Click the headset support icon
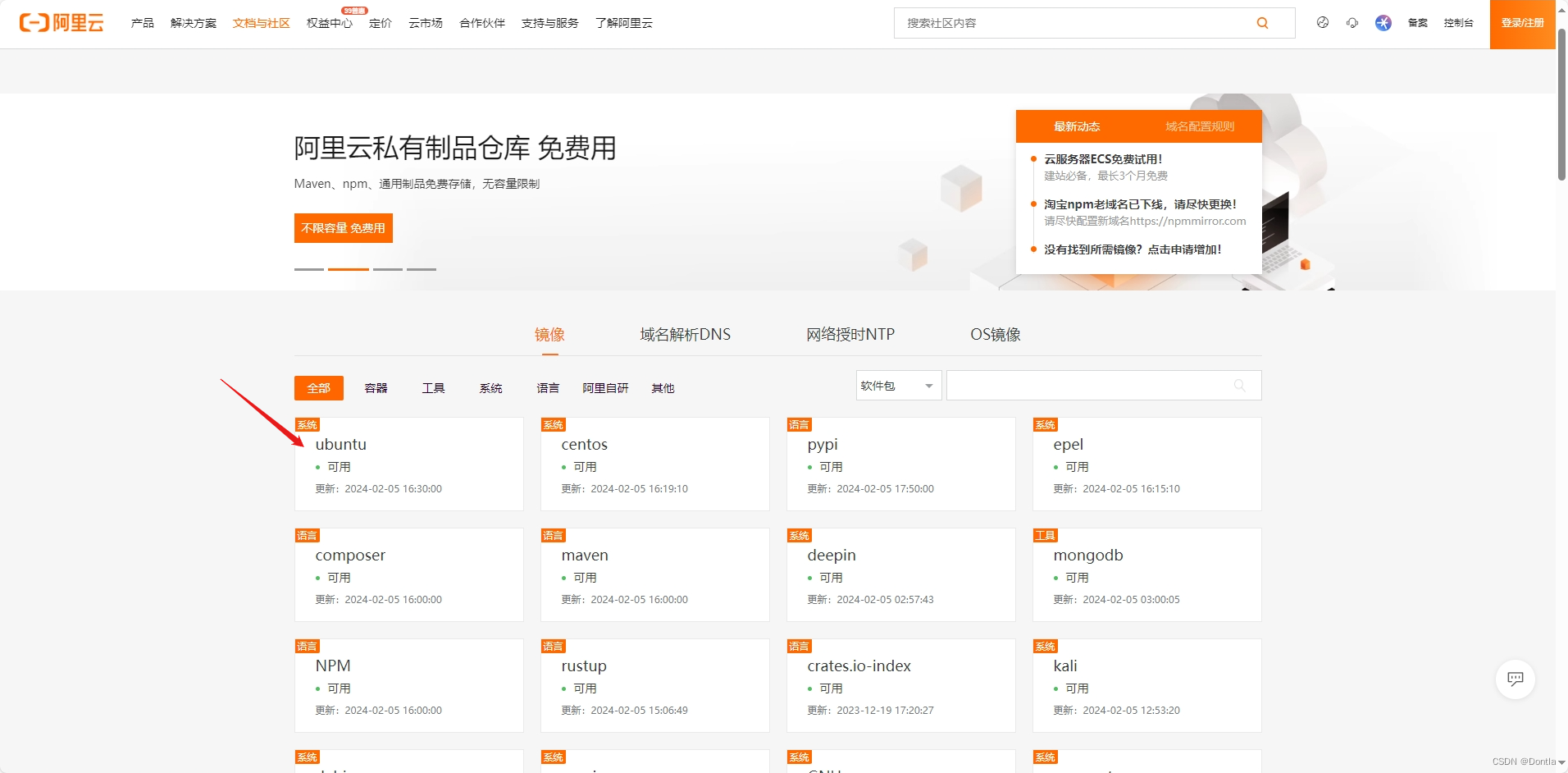 click(1352, 23)
